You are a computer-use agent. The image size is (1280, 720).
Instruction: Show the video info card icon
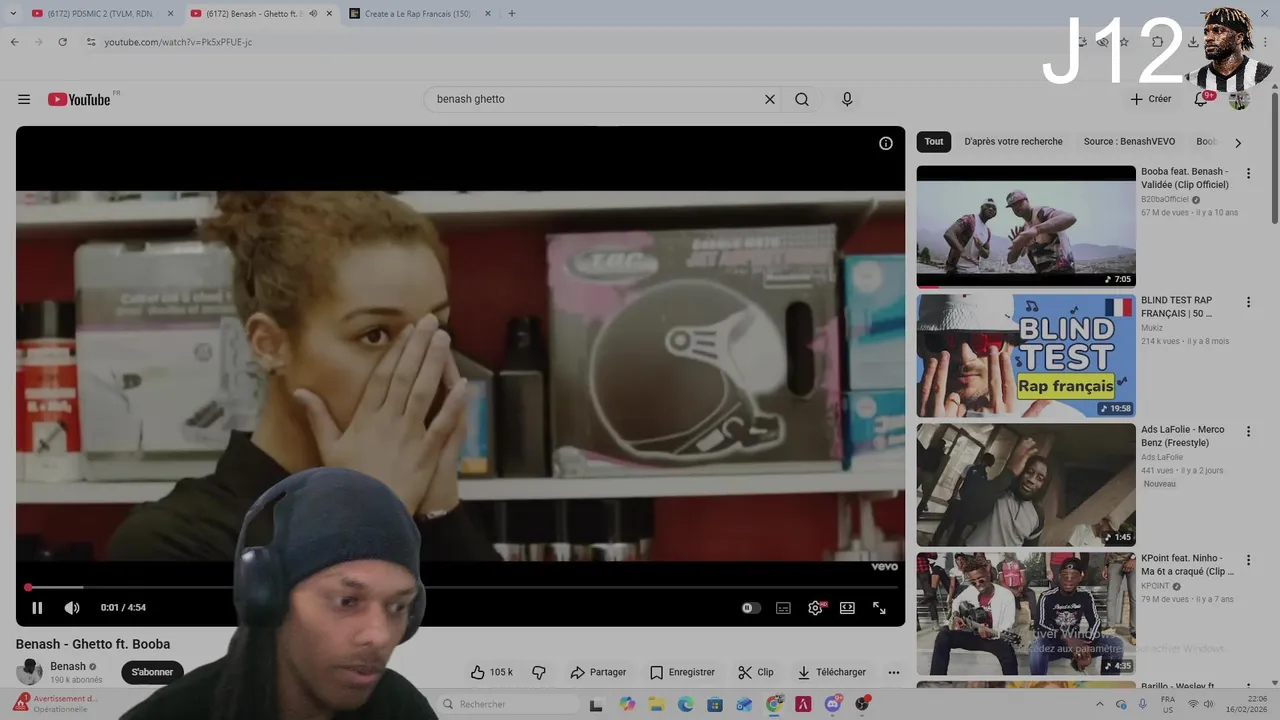(886, 143)
